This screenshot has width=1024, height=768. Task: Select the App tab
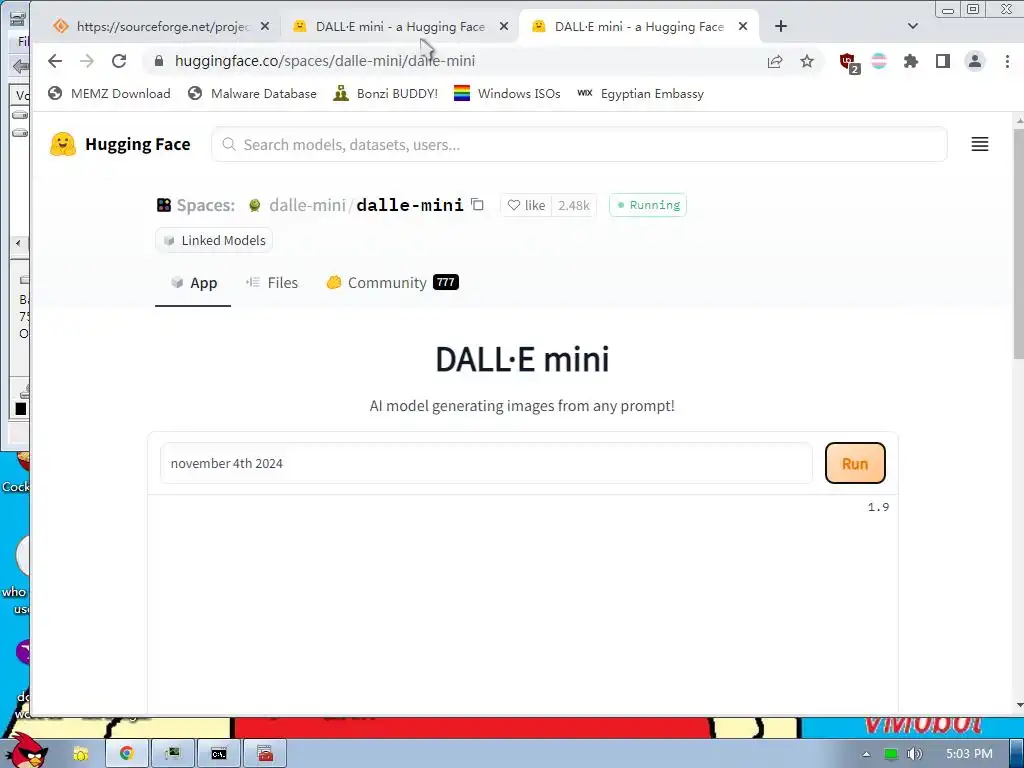coord(193,283)
